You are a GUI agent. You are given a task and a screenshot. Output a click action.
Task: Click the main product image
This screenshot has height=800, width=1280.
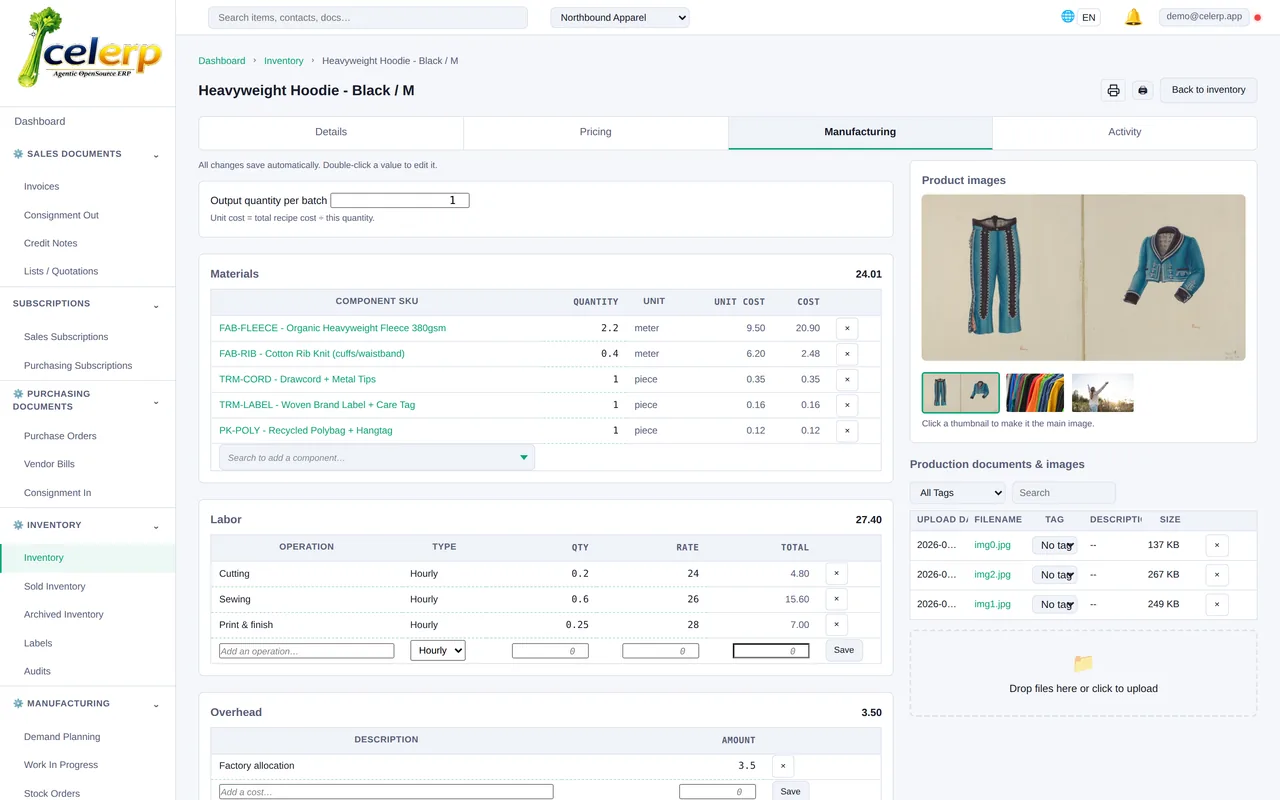point(1083,277)
